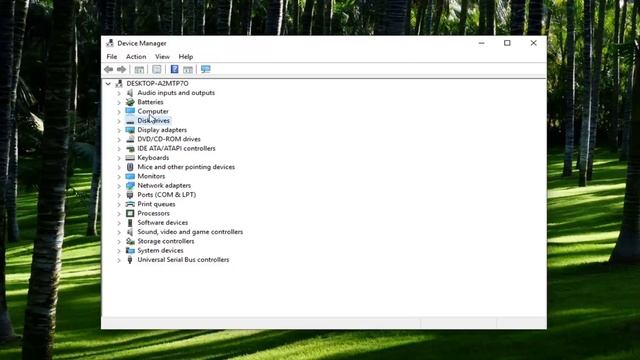
Task: Select the Computer tree item
Action: (153, 111)
